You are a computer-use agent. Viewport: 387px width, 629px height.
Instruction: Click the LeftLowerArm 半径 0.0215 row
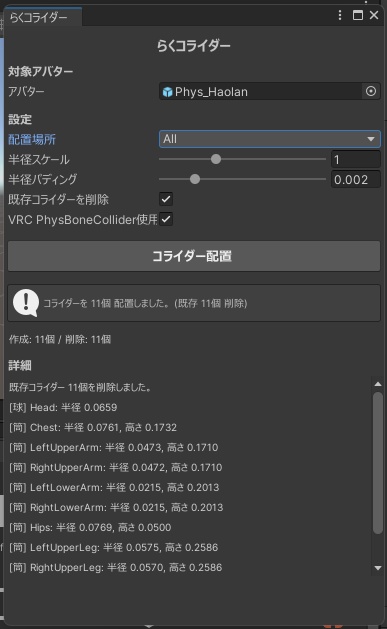point(114,487)
